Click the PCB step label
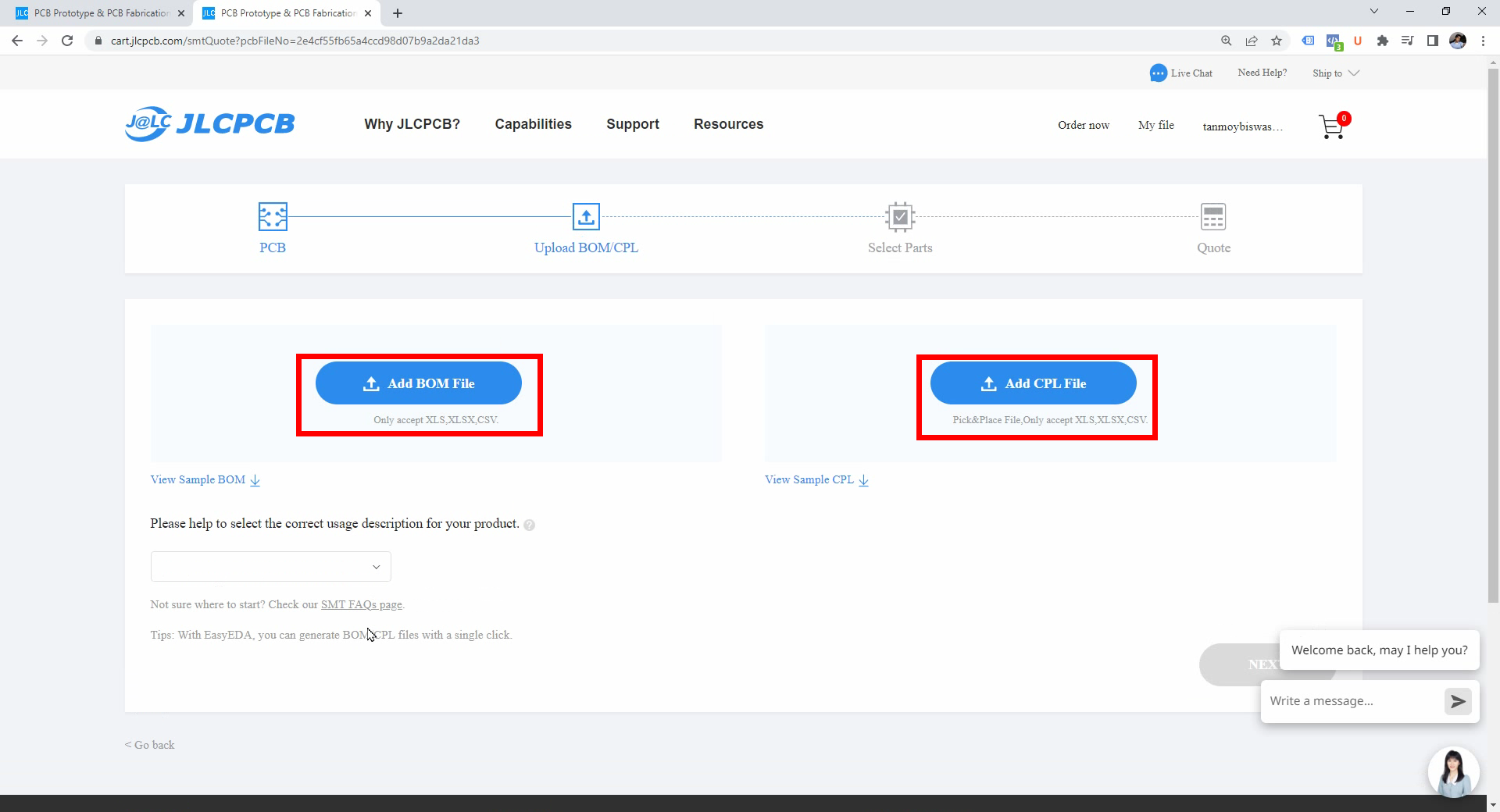1500x812 pixels. click(x=273, y=248)
